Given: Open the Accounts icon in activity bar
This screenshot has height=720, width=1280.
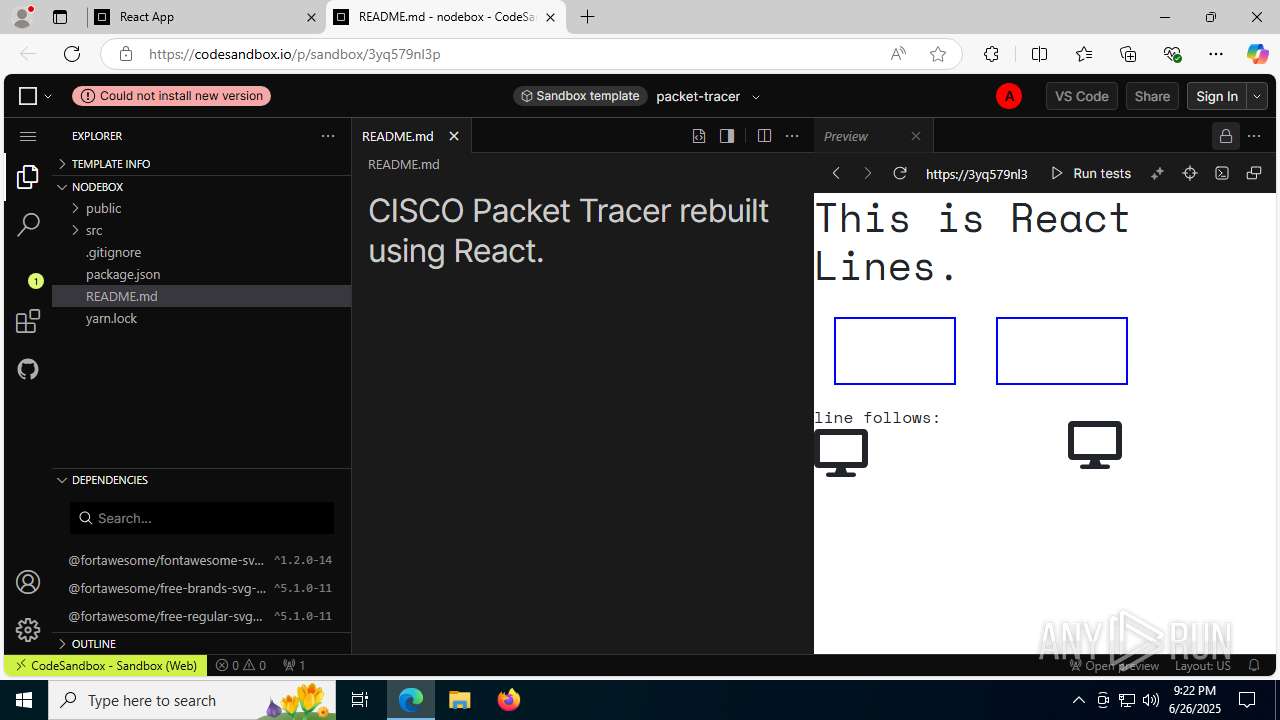Looking at the screenshot, I should click(28, 582).
